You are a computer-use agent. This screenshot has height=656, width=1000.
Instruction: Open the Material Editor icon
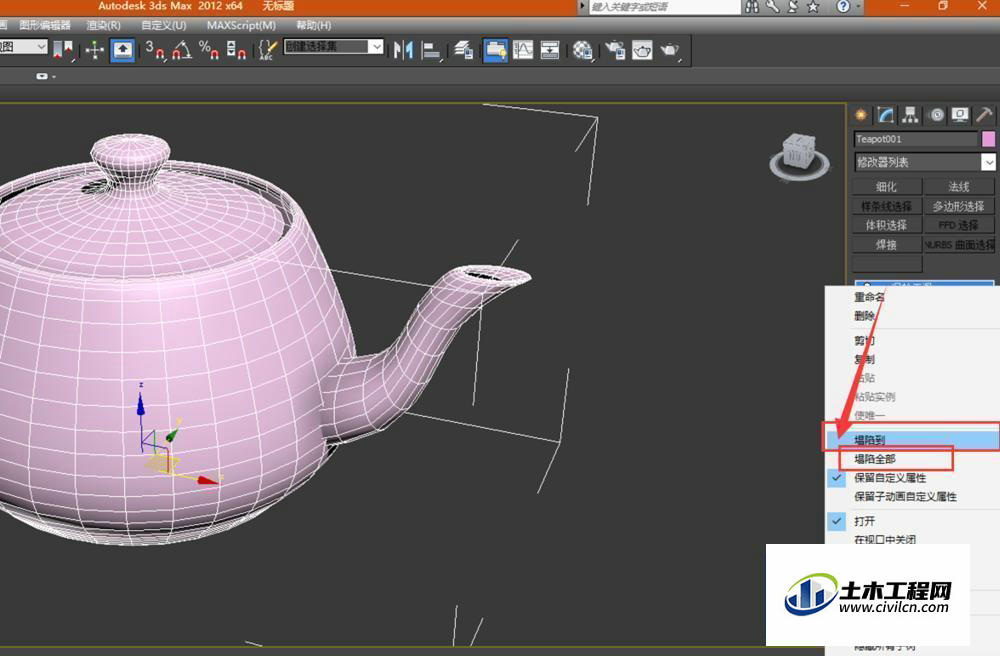coord(582,50)
